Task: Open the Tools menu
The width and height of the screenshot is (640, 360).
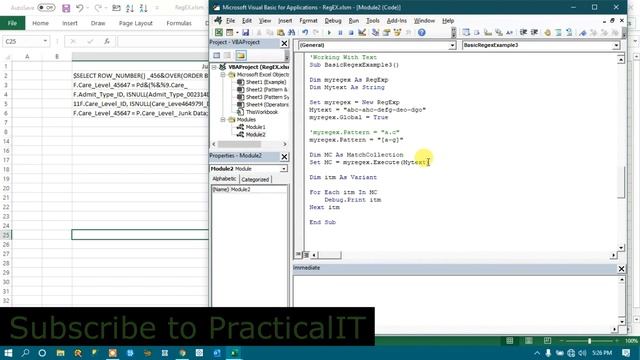Action: pyautogui.click(x=373, y=20)
